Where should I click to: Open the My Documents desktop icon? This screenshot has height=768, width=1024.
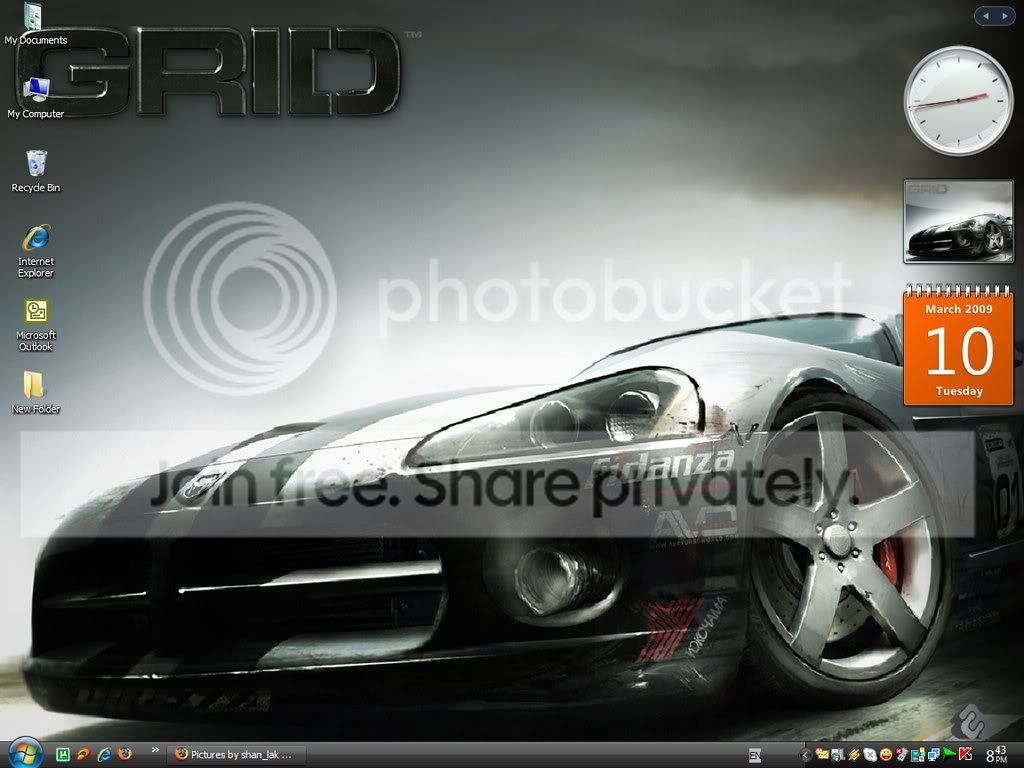coord(35,25)
